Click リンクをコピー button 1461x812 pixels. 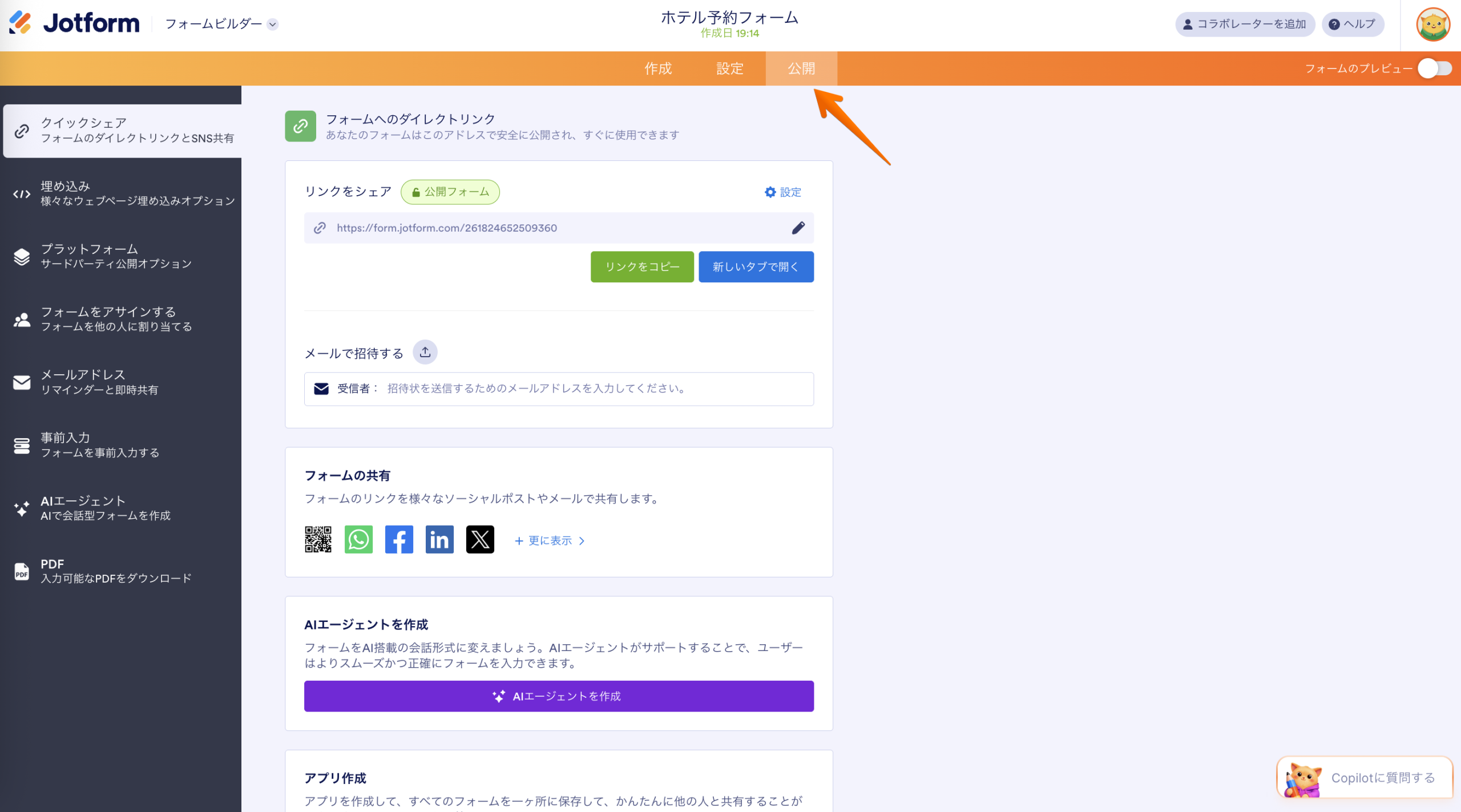(x=642, y=267)
